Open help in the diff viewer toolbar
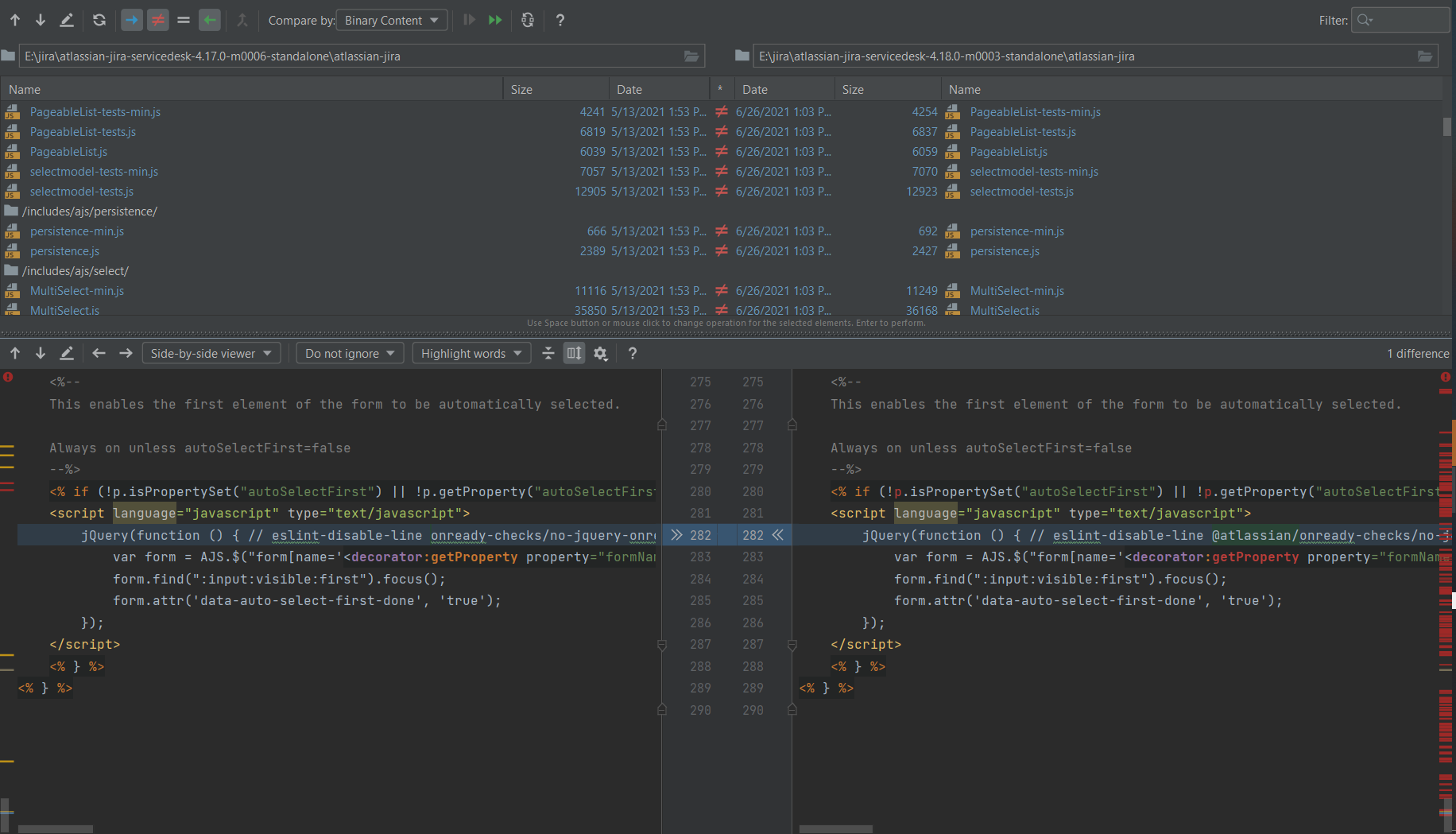This screenshot has width=1456, height=834. 633,353
